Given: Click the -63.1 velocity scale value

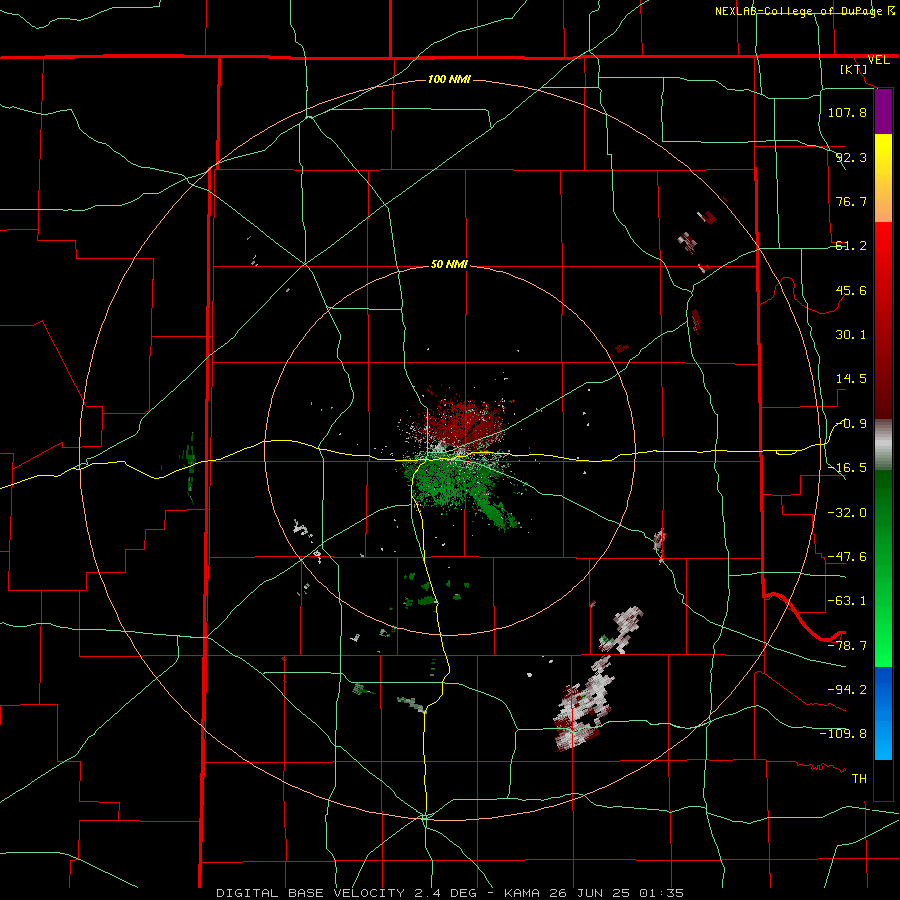Looking at the screenshot, I should [847, 601].
